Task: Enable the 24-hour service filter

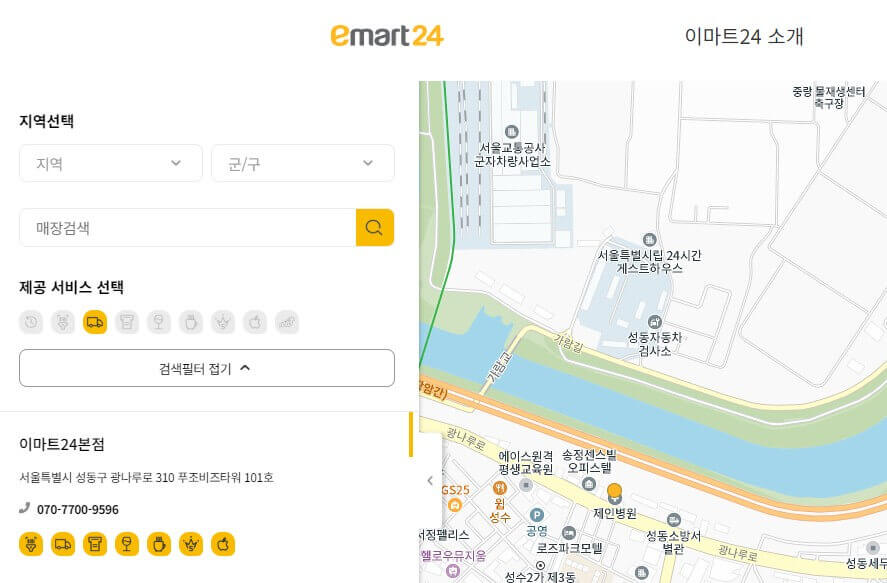Action: (30, 322)
